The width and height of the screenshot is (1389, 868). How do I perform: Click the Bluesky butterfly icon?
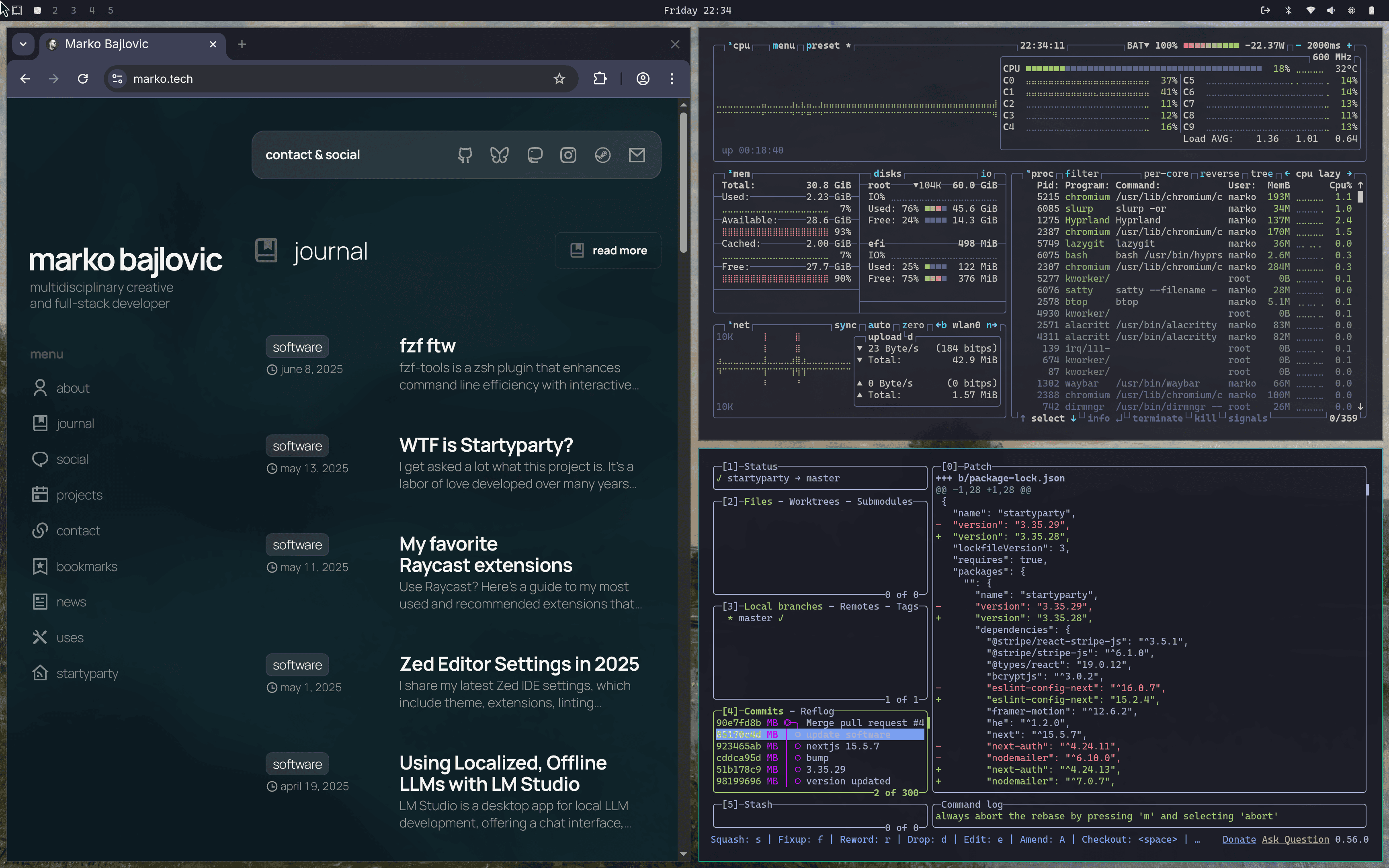(x=499, y=154)
